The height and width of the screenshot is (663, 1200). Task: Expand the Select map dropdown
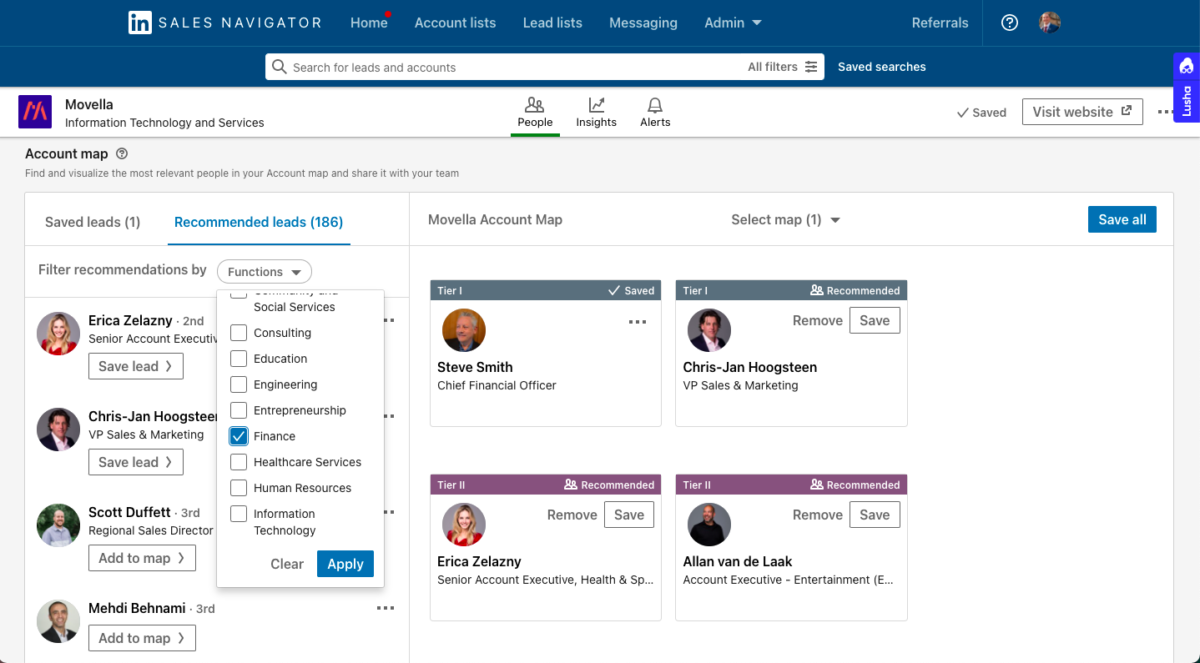pyautogui.click(x=786, y=219)
